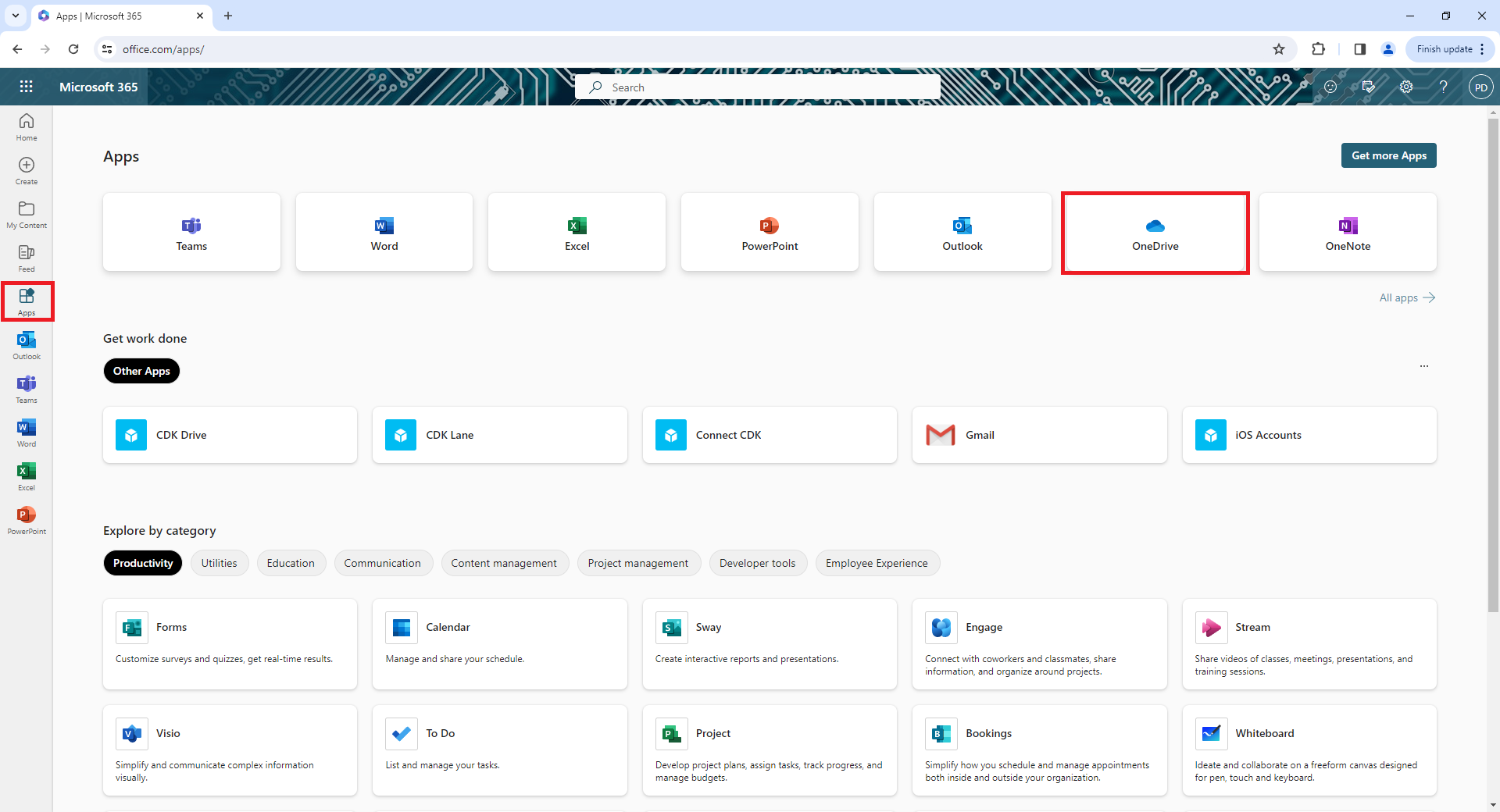
Task: Click the Get more Apps button
Action: (1389, 155)
